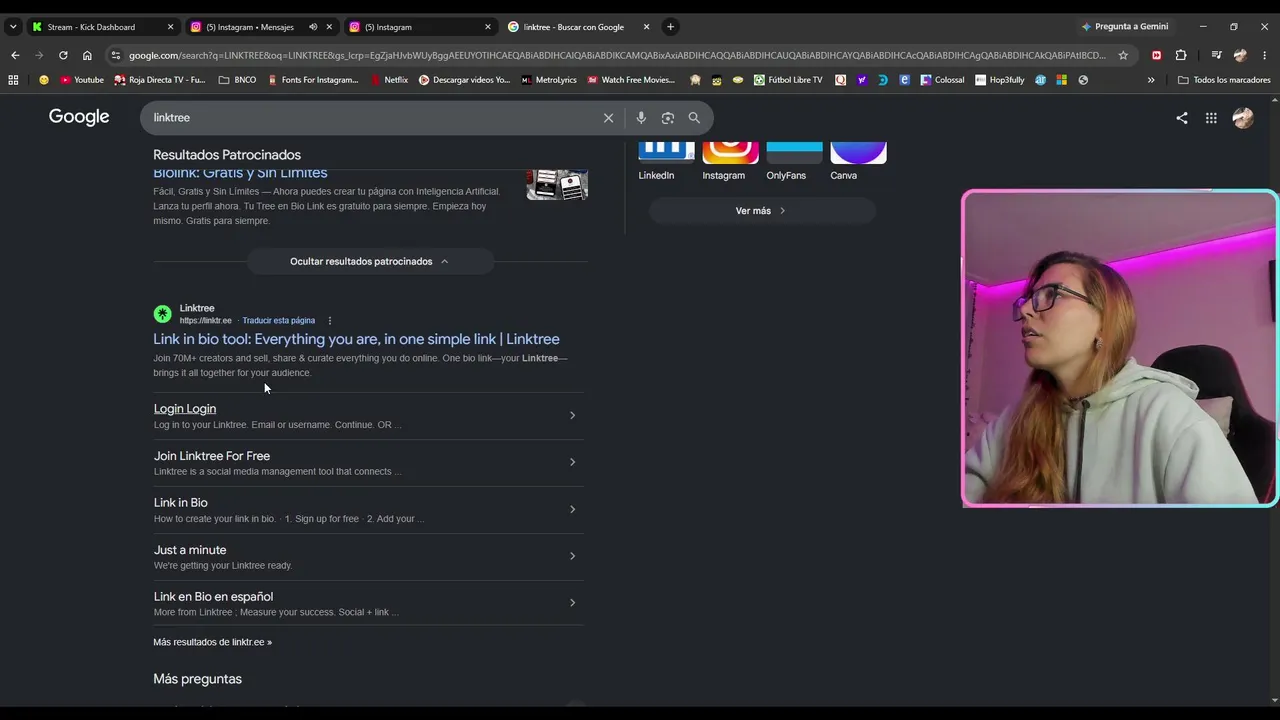Open the media control icon in toolbar
The image size is (1280, 720).
click(x=1216, y=55)
